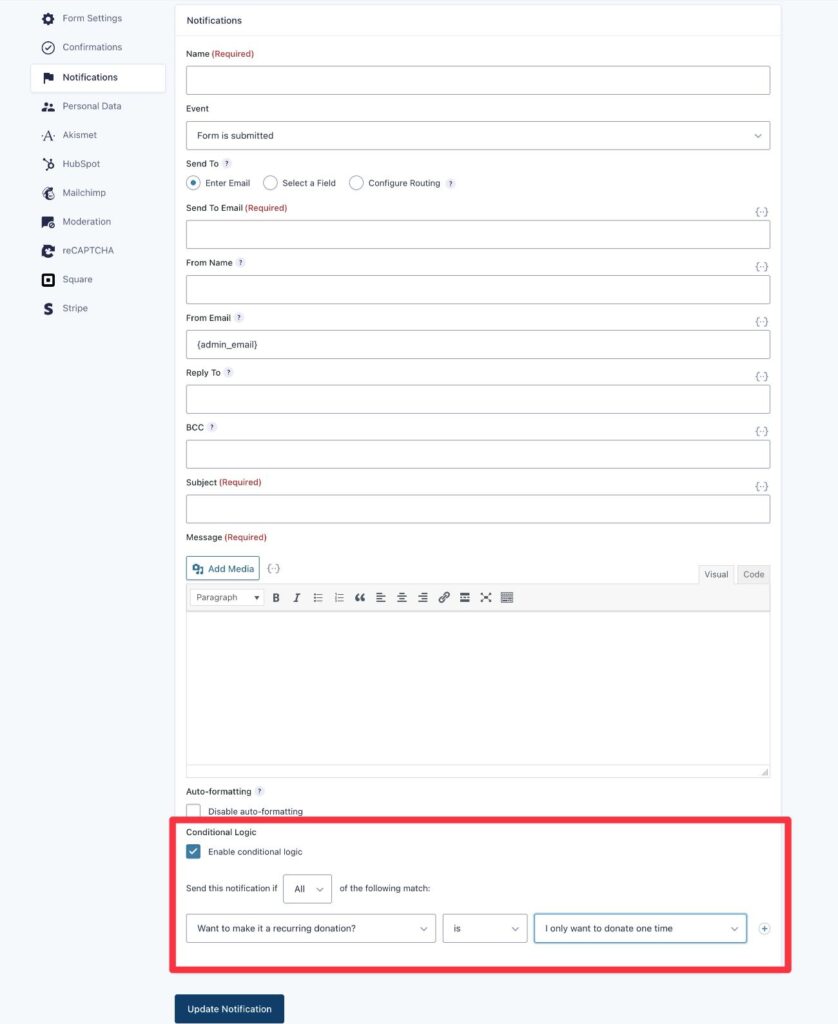Add another conditional logic rule
The width and height of the screenshot is (838, 1024).
tap(764, 928)
